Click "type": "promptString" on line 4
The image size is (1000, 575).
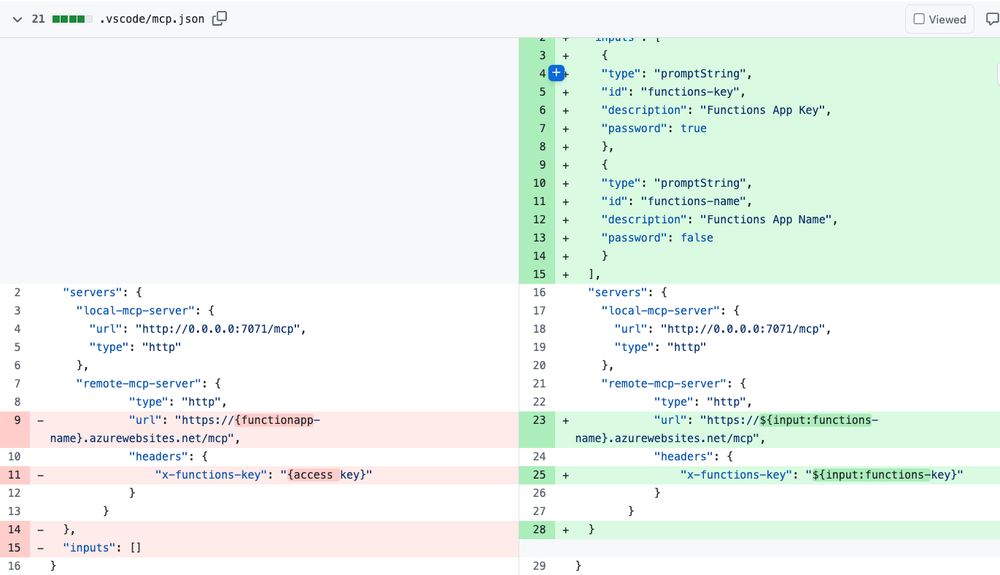click(x=677, y=74)
